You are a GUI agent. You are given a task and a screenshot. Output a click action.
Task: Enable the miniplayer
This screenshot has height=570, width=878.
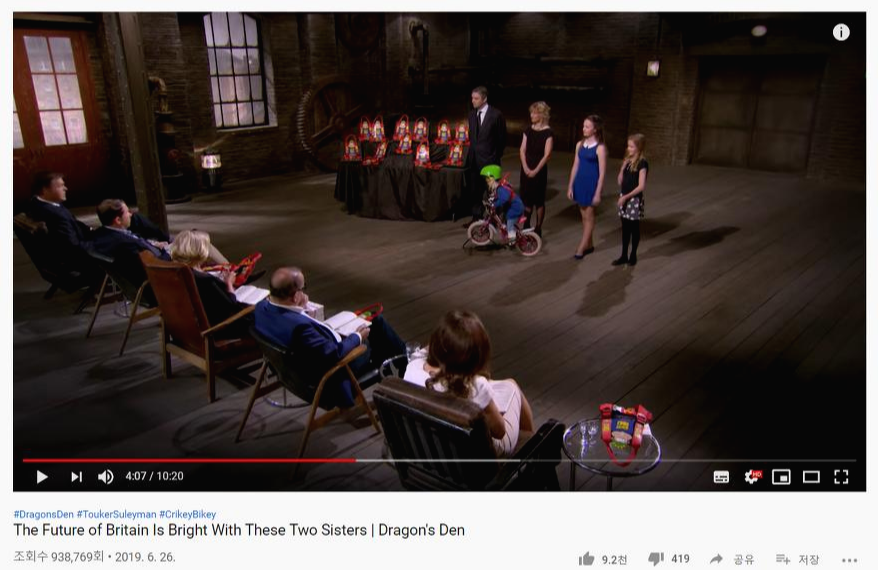[x=781, y=477]
